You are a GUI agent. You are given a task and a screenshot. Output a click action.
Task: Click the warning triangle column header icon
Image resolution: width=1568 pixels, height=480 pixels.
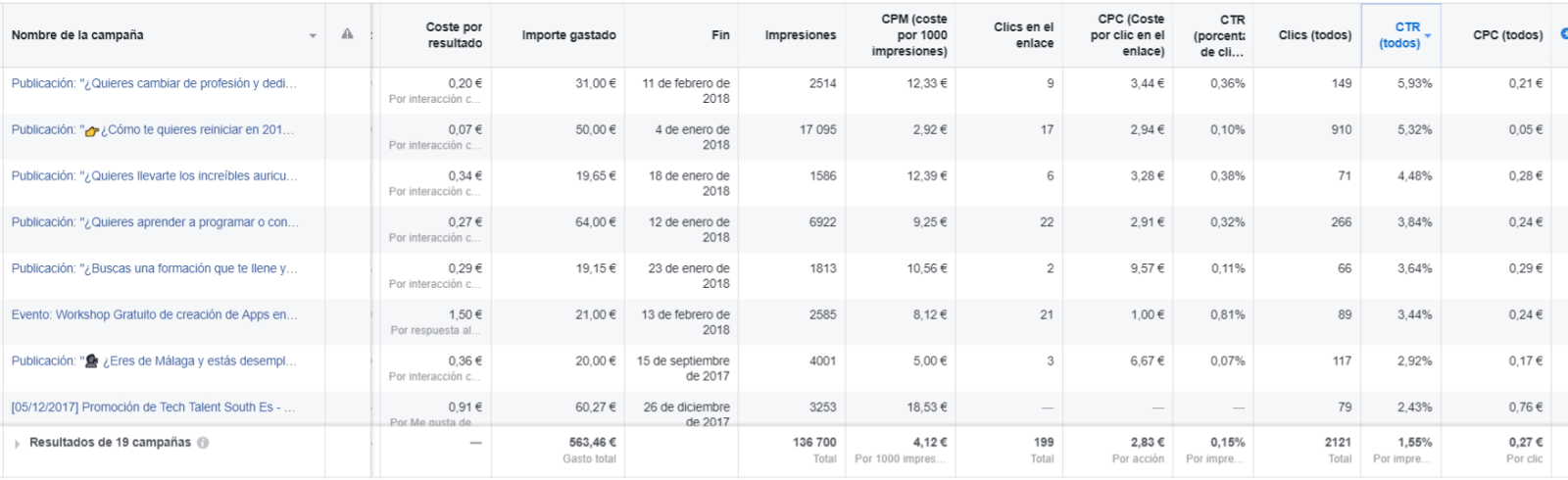(x=347, y=34)
